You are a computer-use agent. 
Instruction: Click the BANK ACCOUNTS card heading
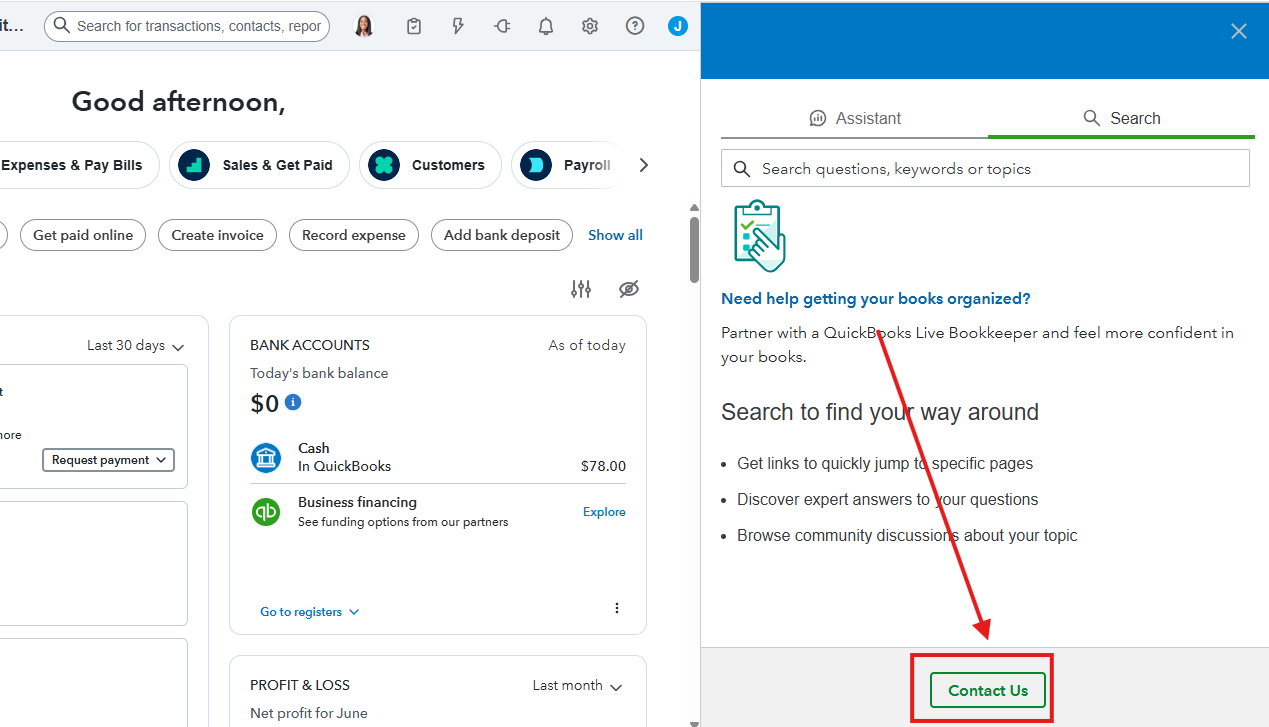click(x=310, y=345)
